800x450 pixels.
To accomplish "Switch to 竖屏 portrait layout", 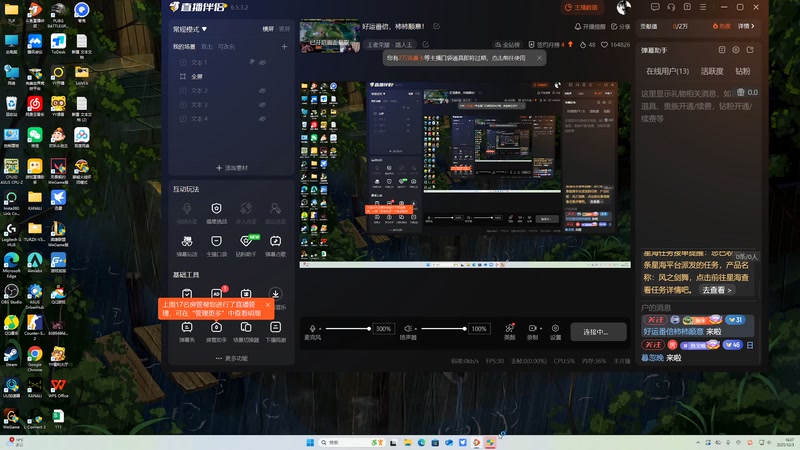I will coord(284,29).
